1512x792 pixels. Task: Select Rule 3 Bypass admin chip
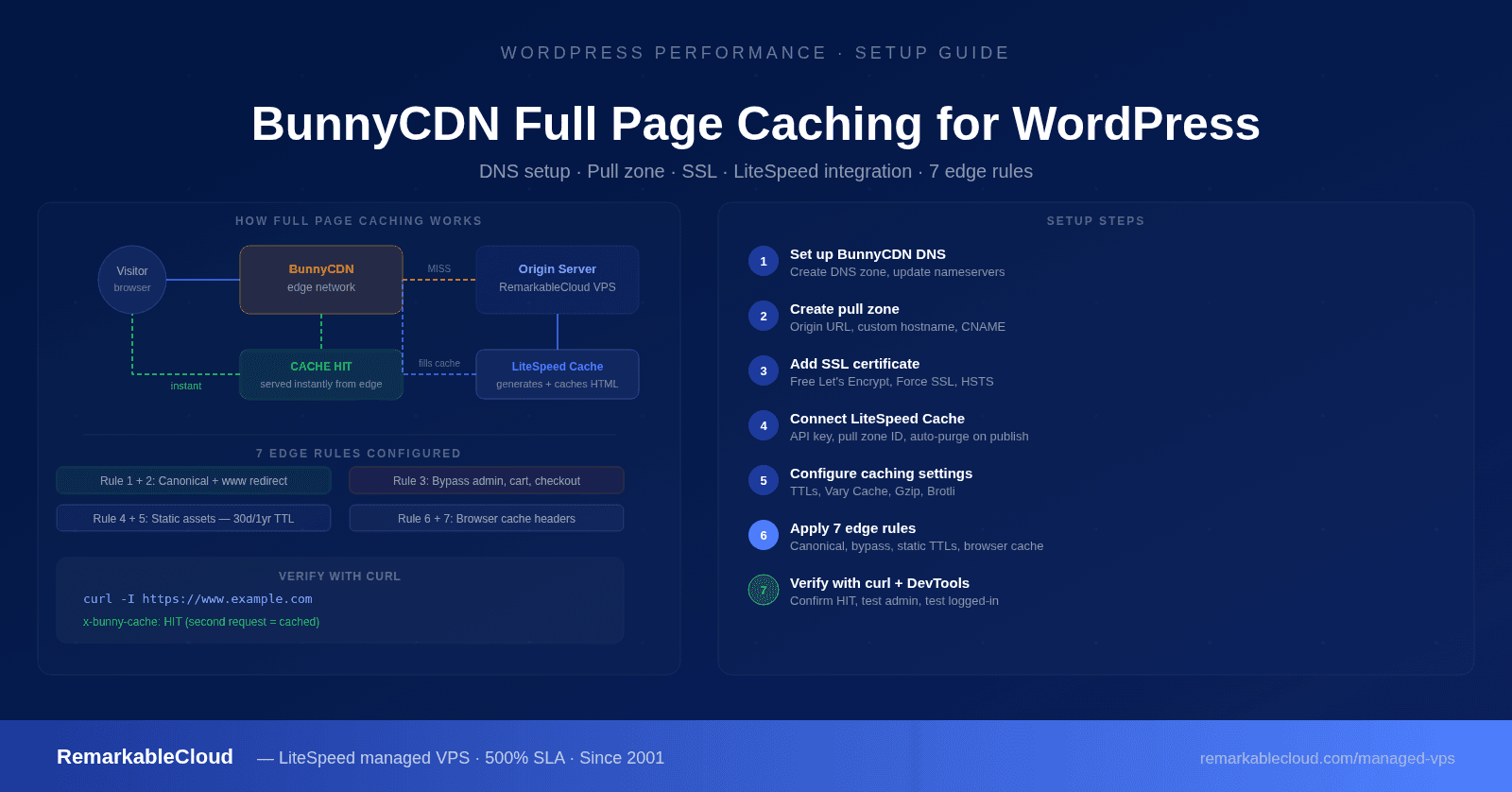click(x=487, y=481)
